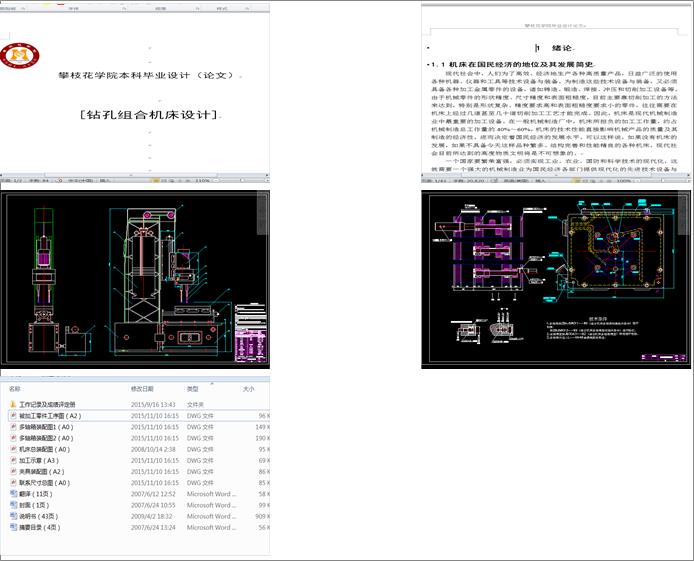Select file 摘要目录 (4页)
This screenshot has height=561, width=694.
point(39,527)
